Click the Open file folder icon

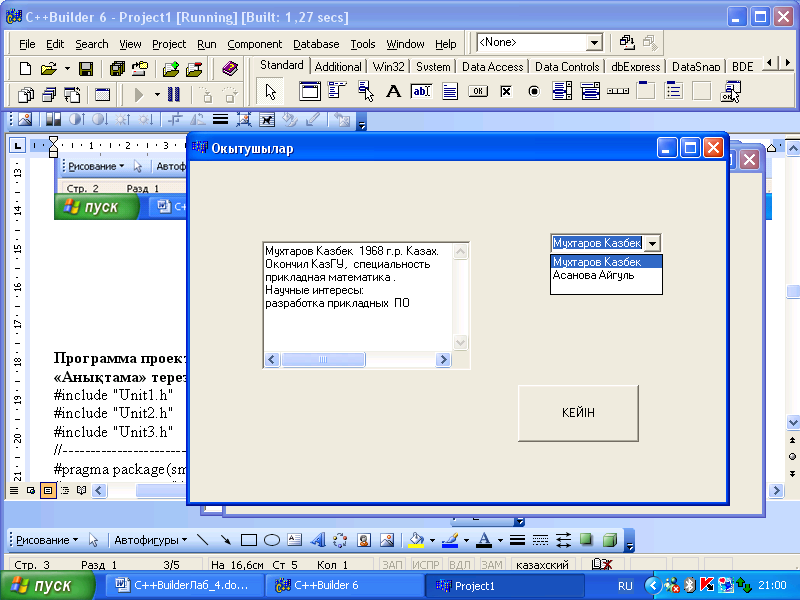point(48,68)
